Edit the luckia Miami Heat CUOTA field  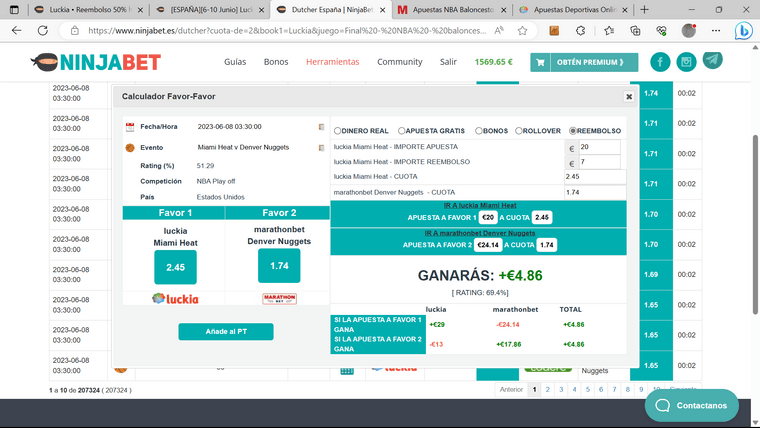tap(595, 177)
